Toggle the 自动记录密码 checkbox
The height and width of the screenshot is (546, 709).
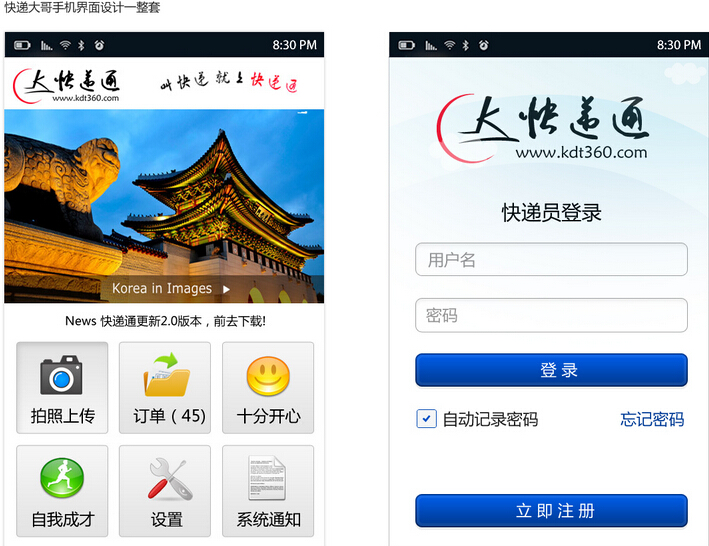[x=426, y=419]
